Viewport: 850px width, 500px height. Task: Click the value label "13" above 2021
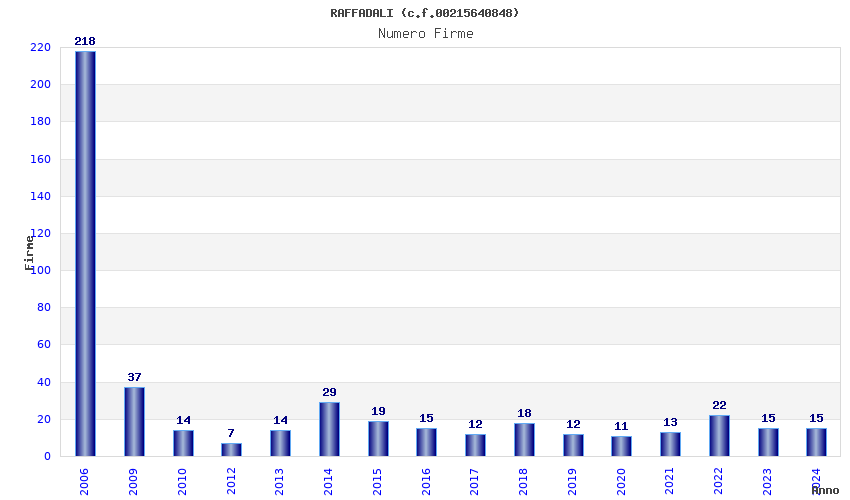click(670, 422)
